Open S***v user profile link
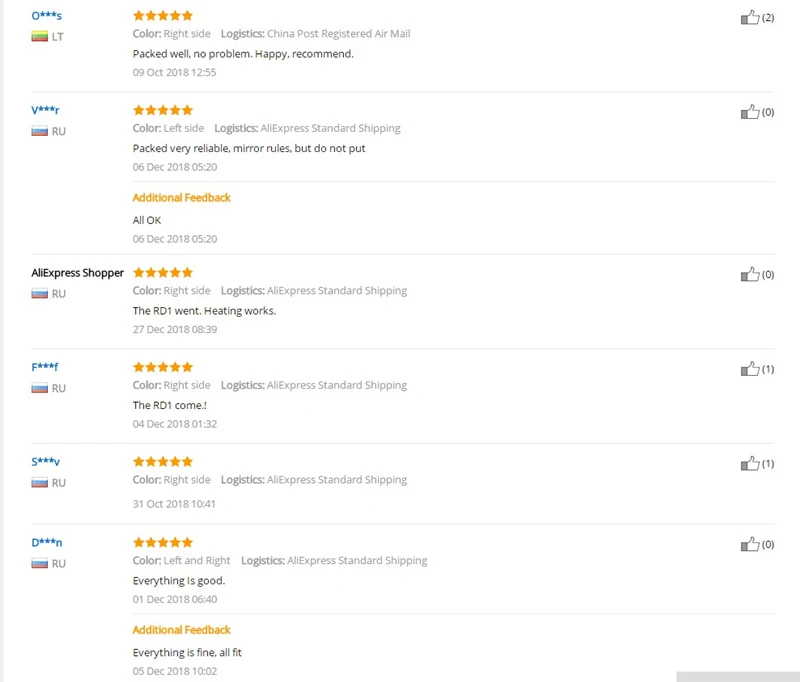This screenshot has height=682, width=800. (x=45, y=462)
